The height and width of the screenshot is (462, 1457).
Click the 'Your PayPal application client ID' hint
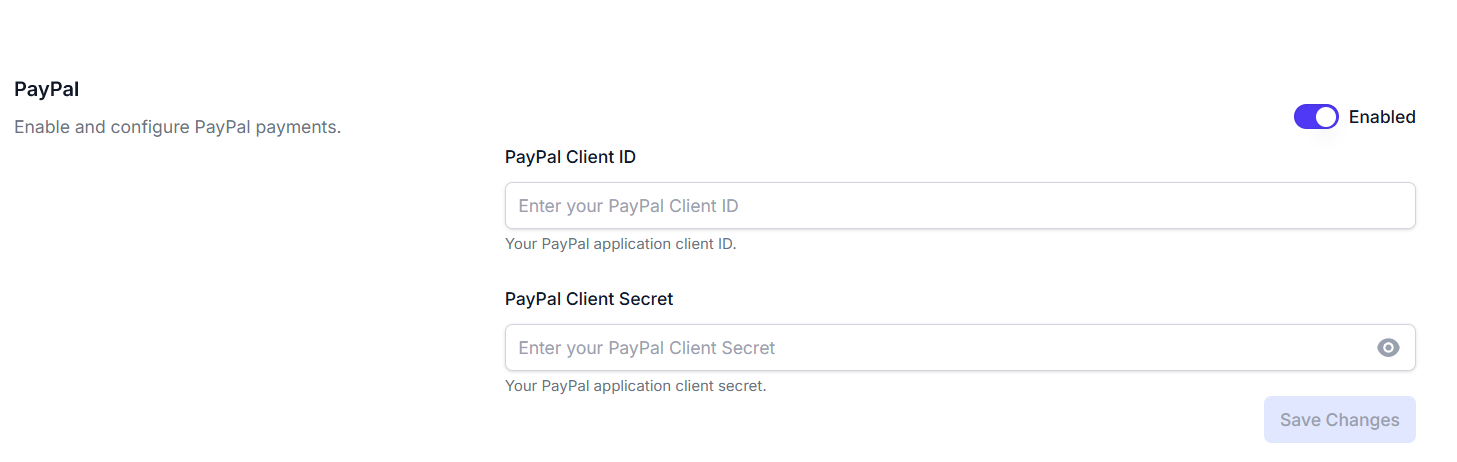tap(620, 244)
